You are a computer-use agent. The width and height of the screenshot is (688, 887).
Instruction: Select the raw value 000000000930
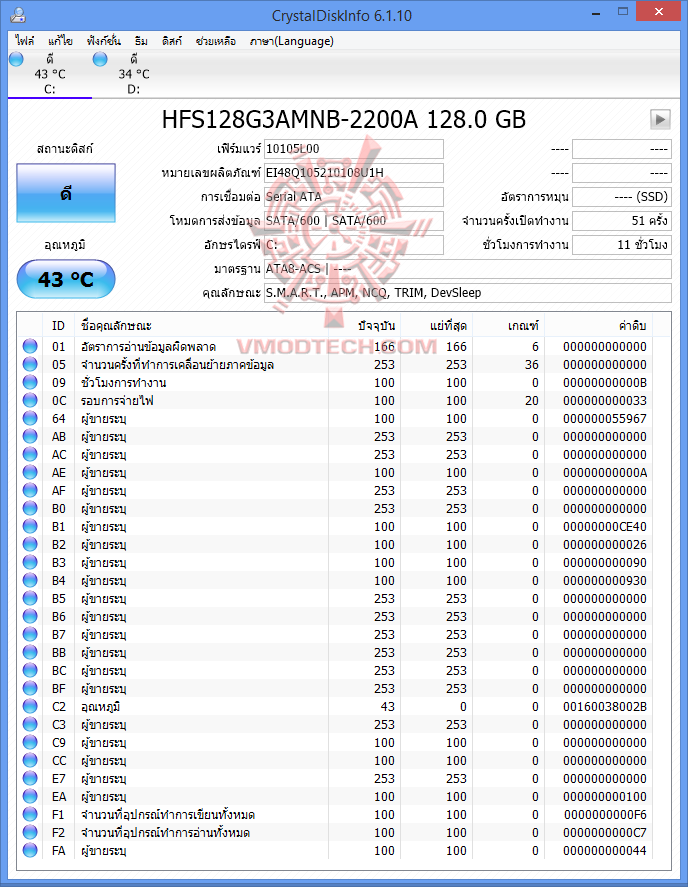[x=605, y=580]
